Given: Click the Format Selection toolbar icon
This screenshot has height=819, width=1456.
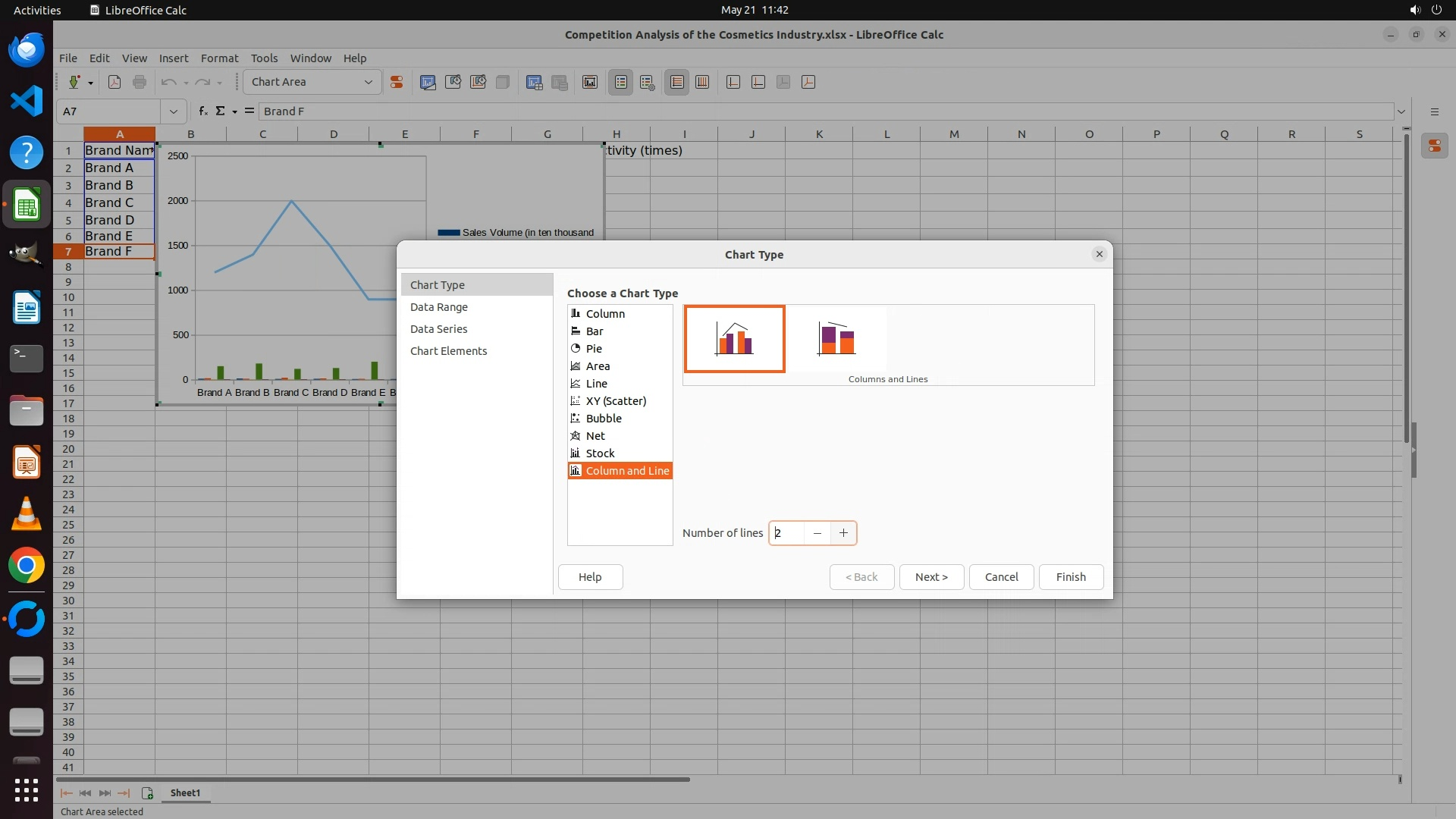Looking at the screenshot, I should (x=396, y=82).
